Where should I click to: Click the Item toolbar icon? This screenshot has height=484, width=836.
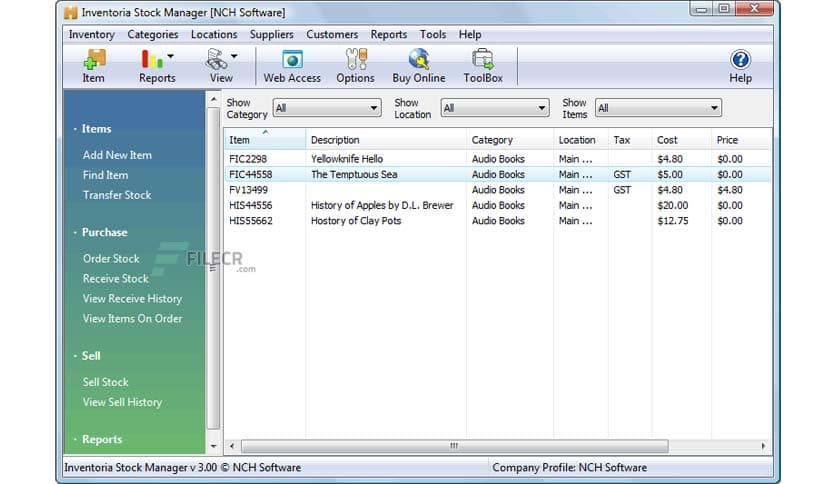point(93,66)
